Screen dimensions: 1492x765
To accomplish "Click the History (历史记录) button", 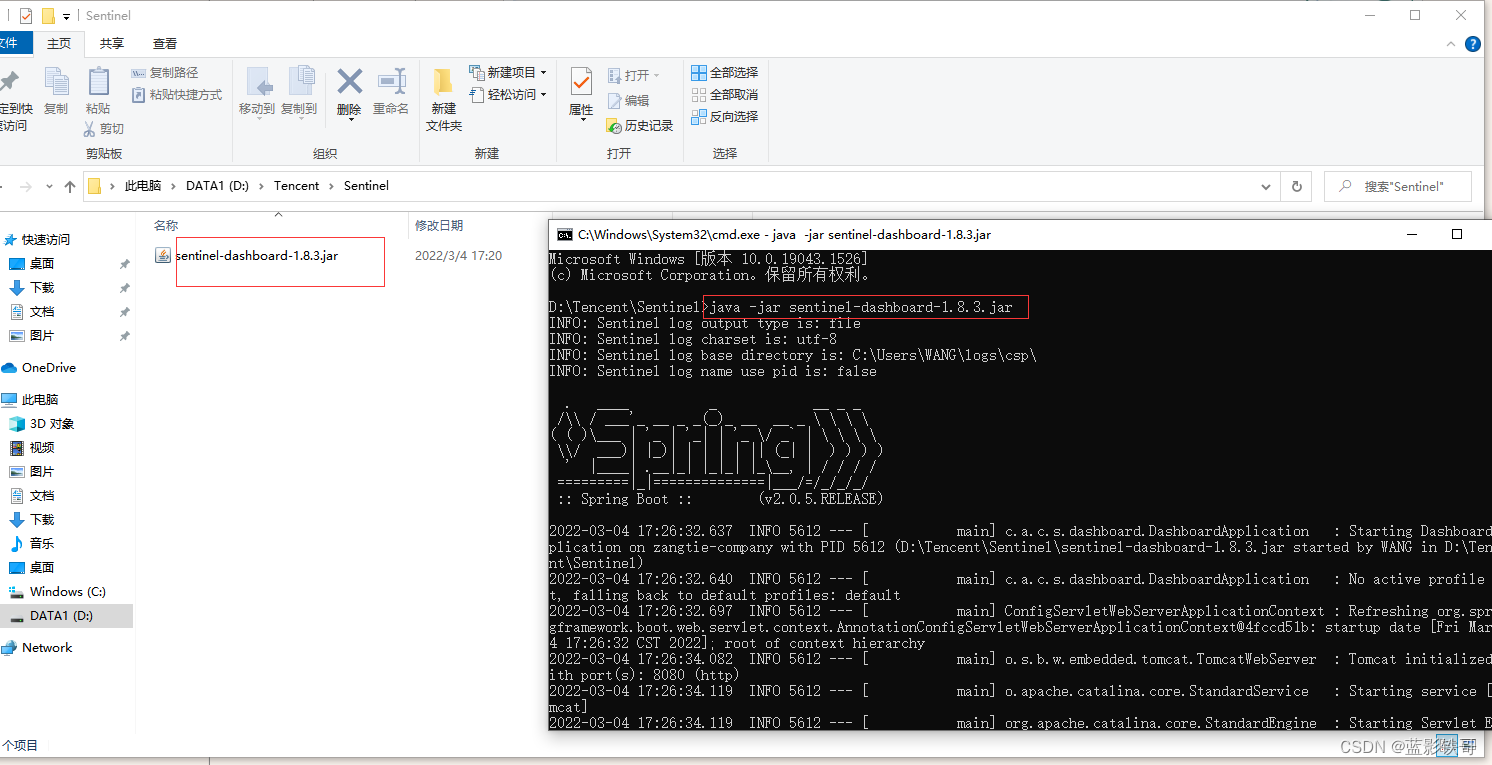I will coord(640,126).
